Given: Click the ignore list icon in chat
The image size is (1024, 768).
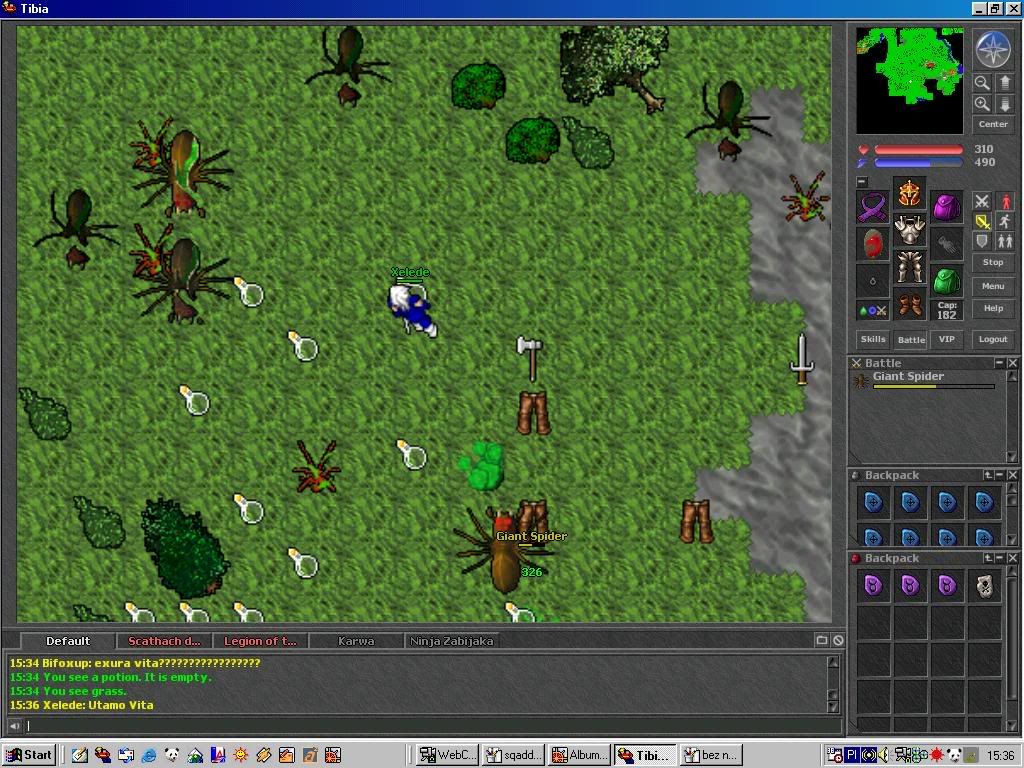Looking at the screenshot, I should [x=839, y=641].
